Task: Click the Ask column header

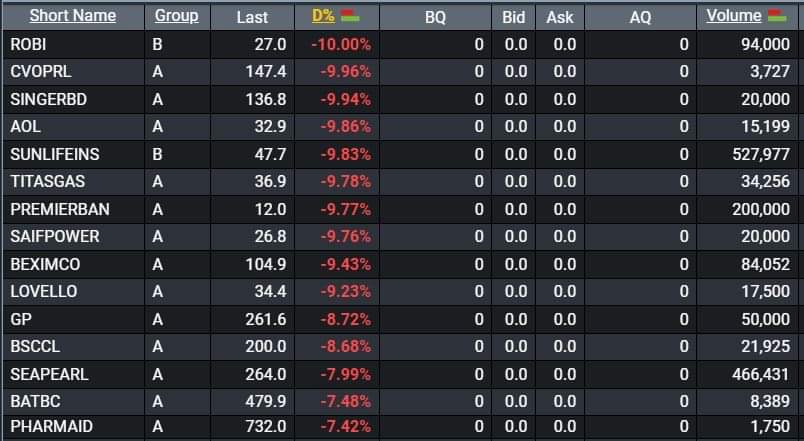Action: click(560, 17)
